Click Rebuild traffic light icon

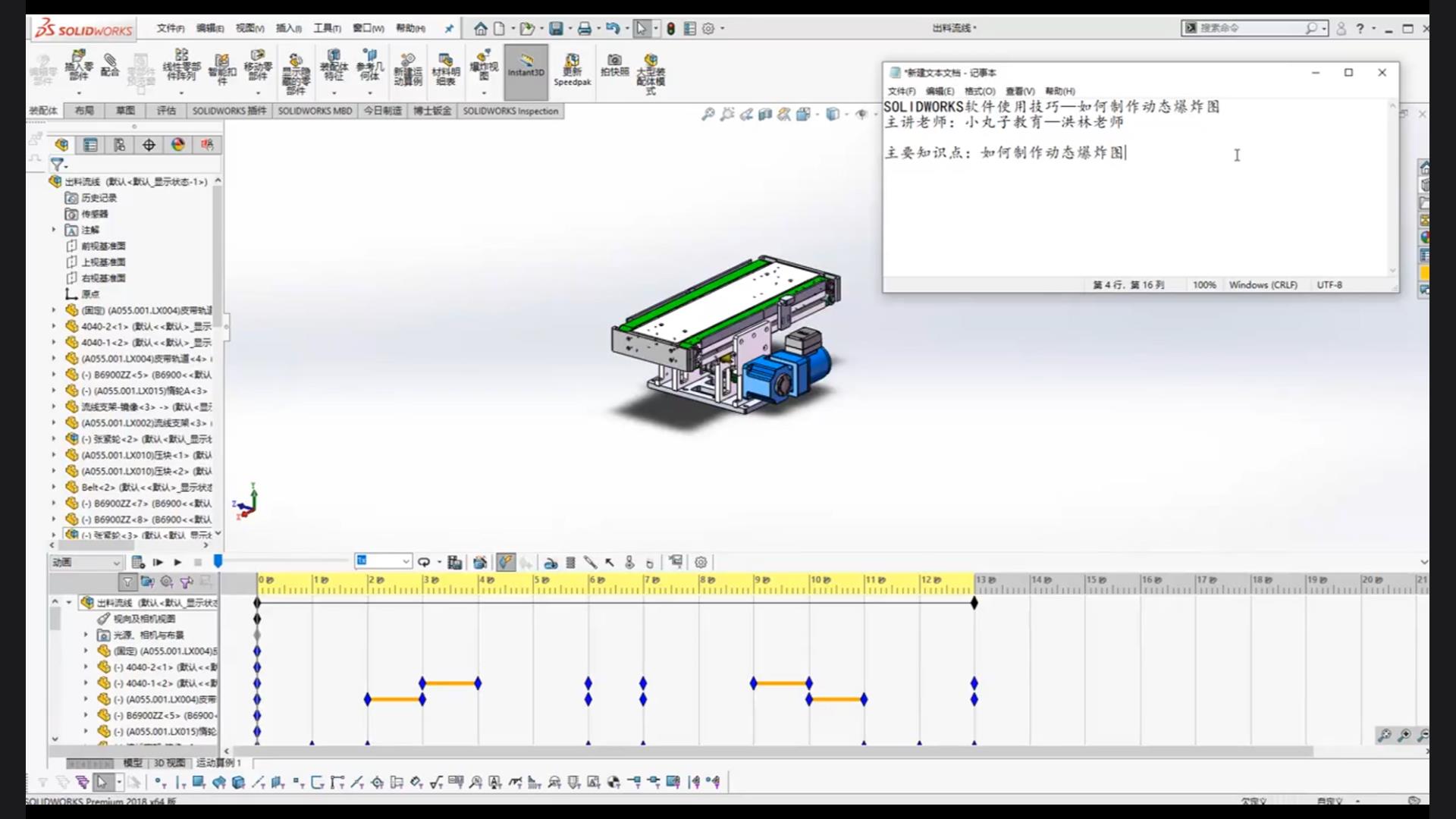[x=670, y=28]
